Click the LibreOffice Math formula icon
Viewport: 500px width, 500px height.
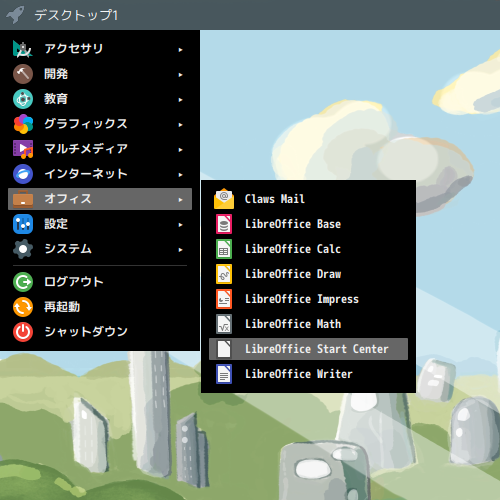[x=224, y=324]
